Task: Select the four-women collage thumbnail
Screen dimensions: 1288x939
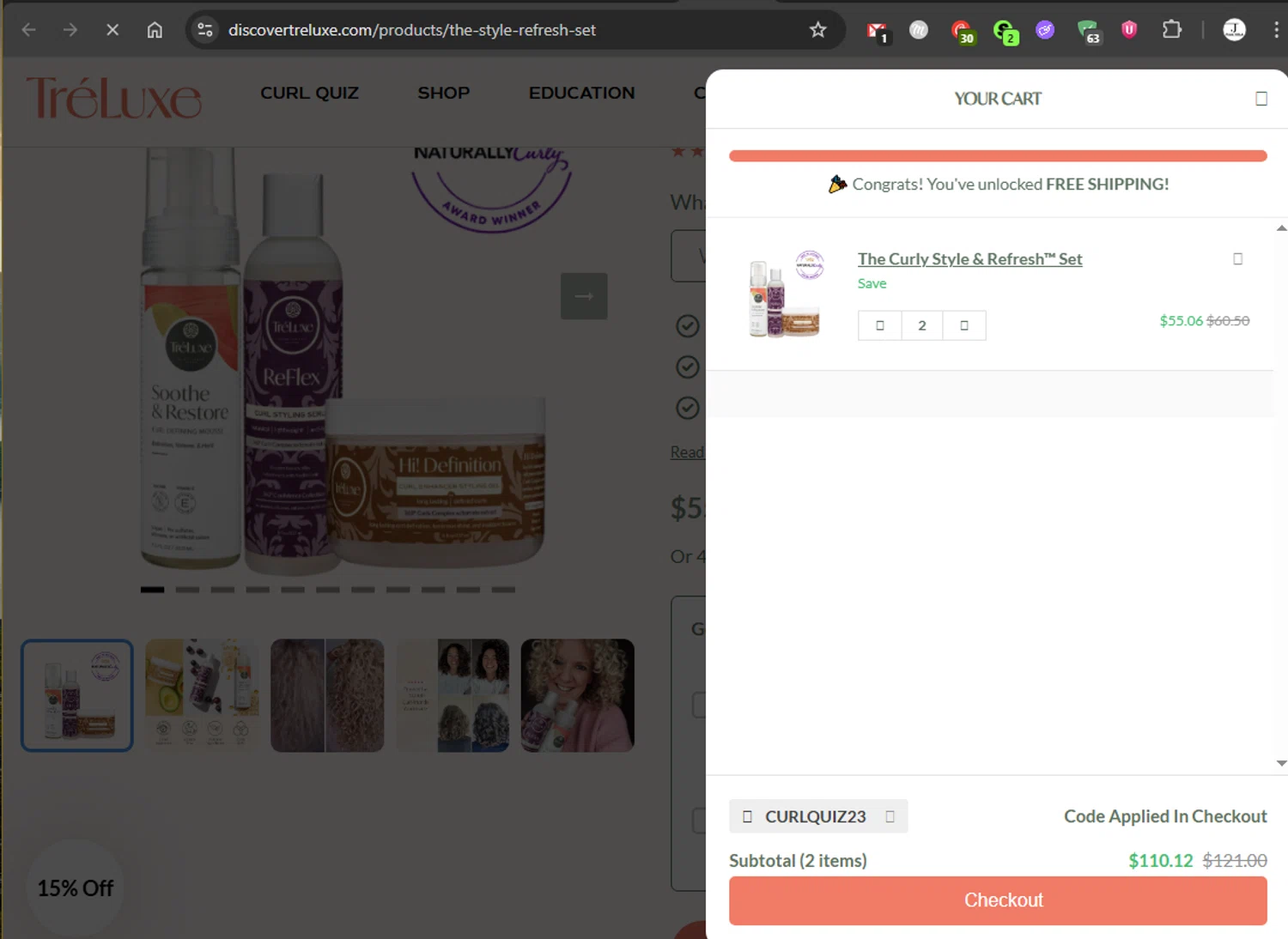Action: tap(453, 695)
